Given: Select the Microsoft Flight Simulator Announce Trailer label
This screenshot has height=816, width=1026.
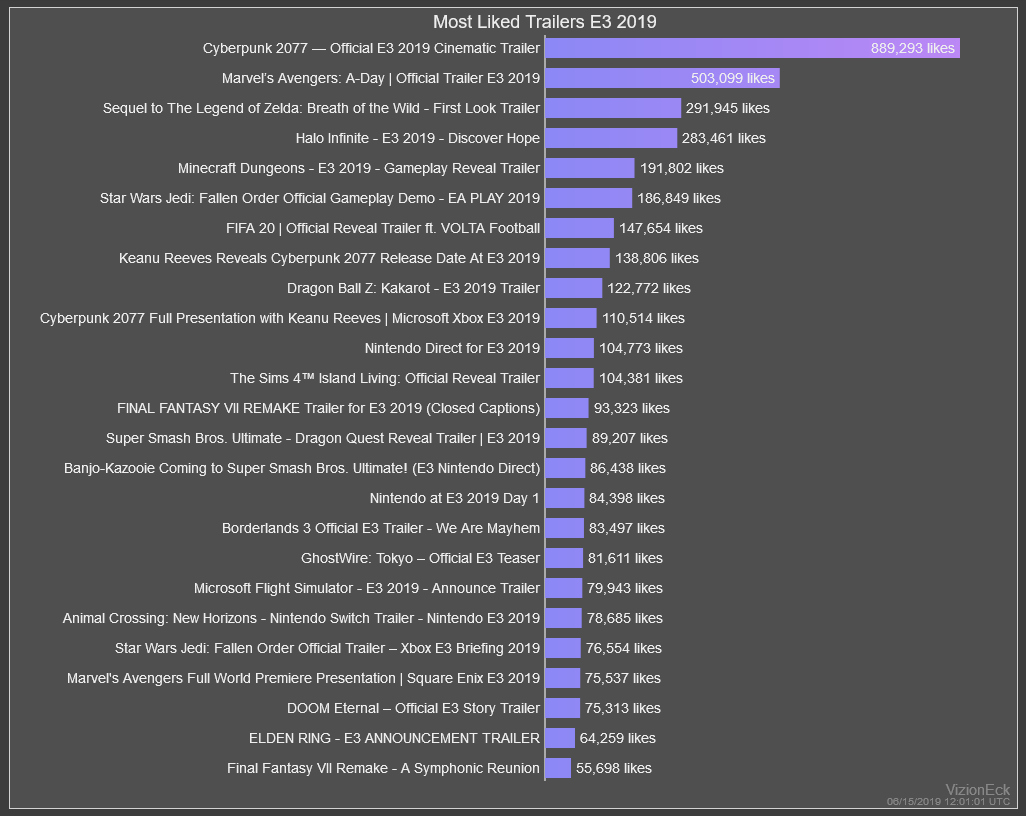Looking at the screenshot, I should (366, 588).
